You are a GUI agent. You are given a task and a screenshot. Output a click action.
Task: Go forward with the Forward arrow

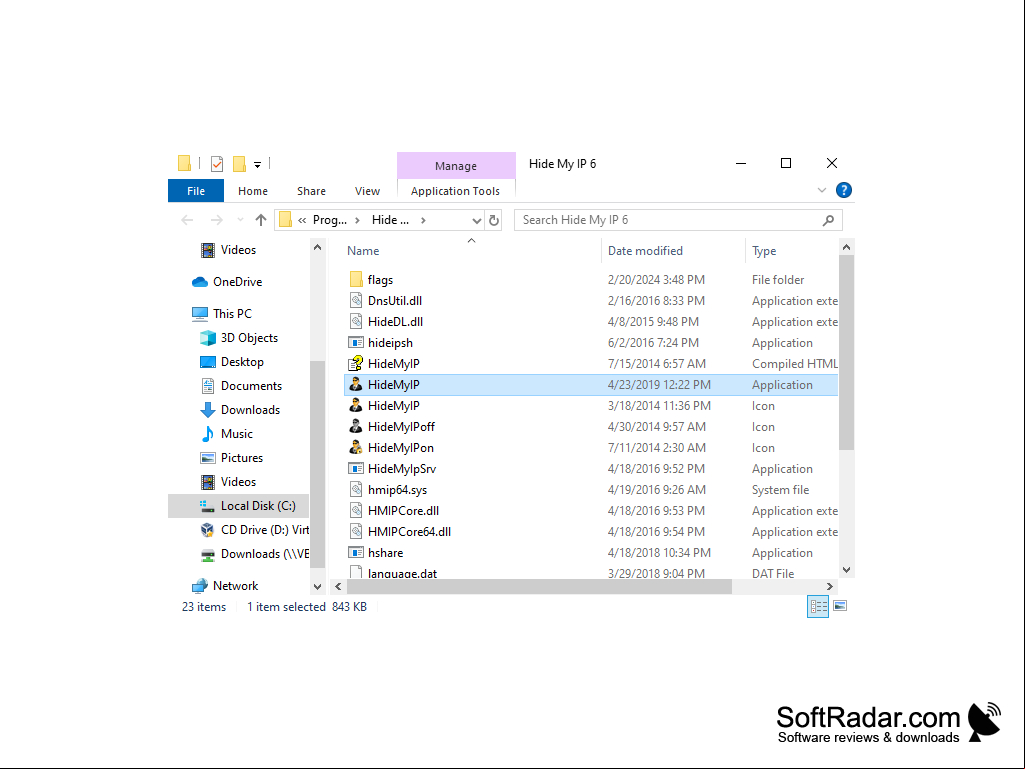(x=216, y=220)
